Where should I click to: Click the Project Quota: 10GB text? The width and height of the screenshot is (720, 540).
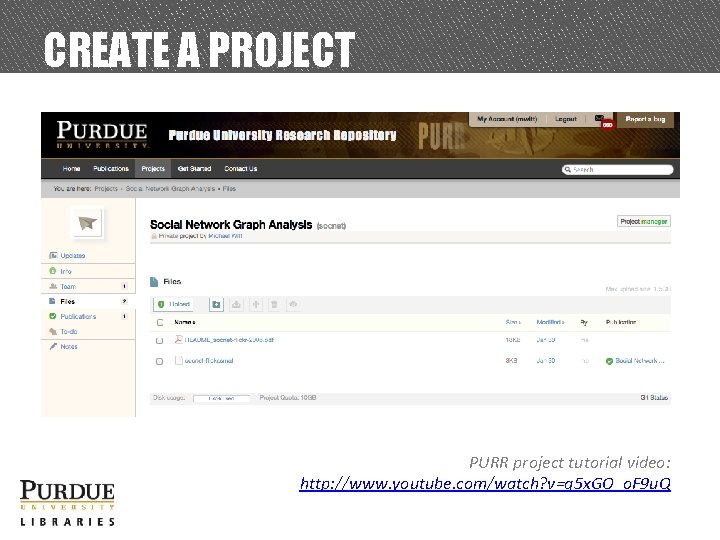(x=288, y=398)
